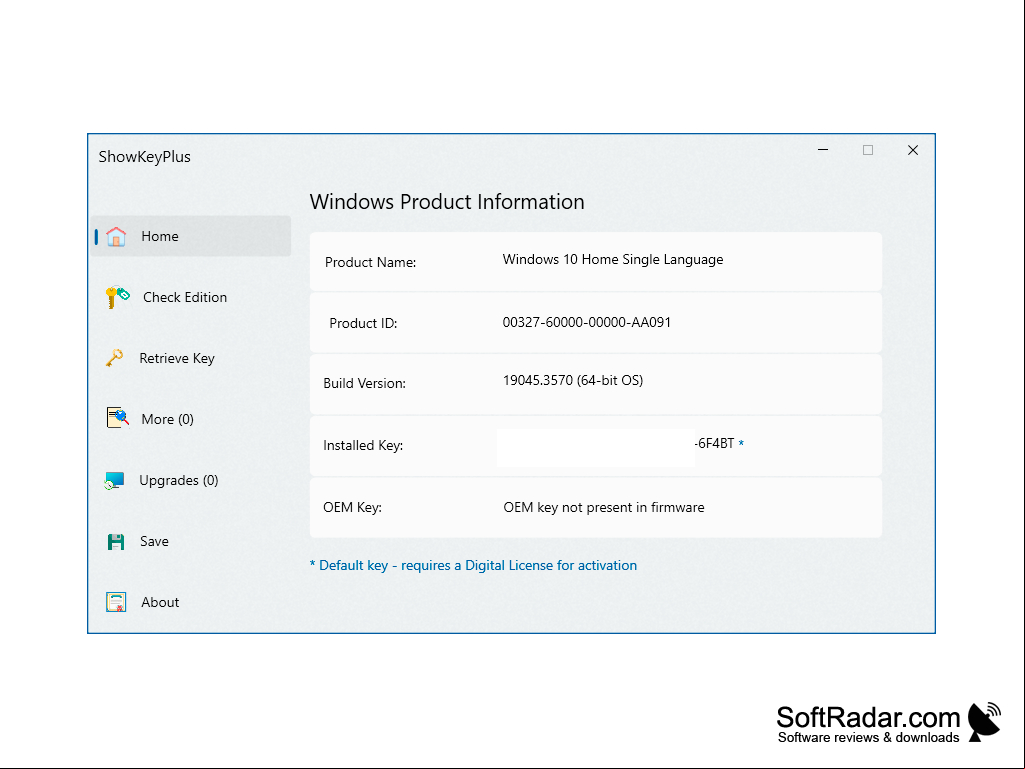1025x769 pixels.
Task: Click the Windows Product Information heading
Action: click(446, 201)
